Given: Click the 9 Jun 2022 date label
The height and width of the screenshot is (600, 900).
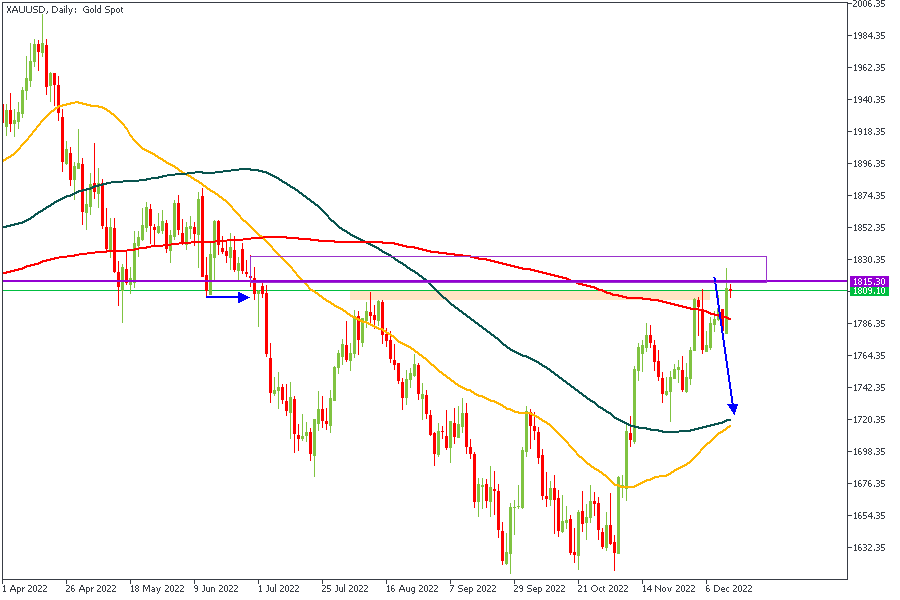Looking at the screenshot, I should 218,589.
